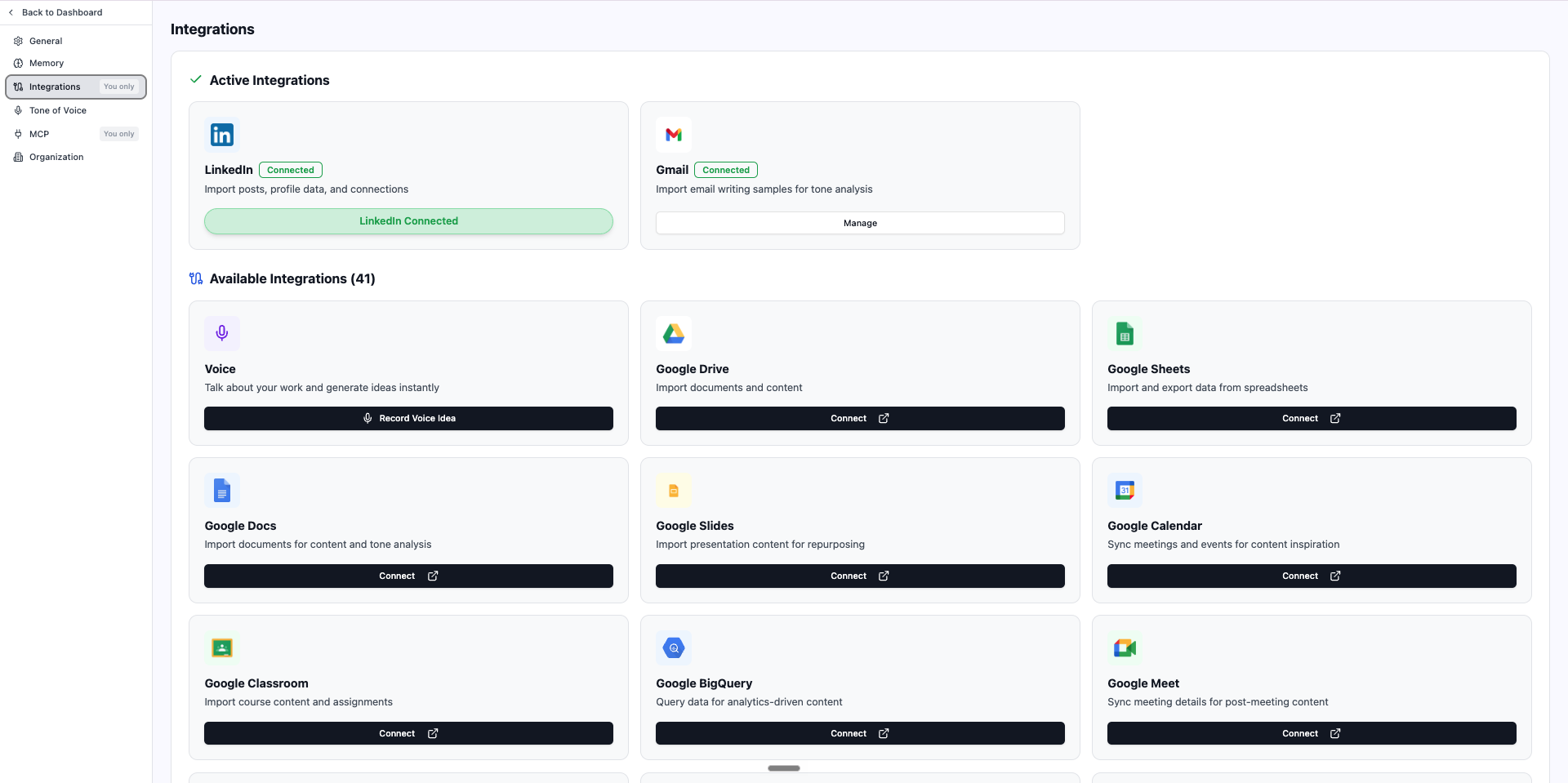The height and width of the screenshot is (783, 1568).
Task: Click the Google Docs logo icon
Action: (222, 491)
